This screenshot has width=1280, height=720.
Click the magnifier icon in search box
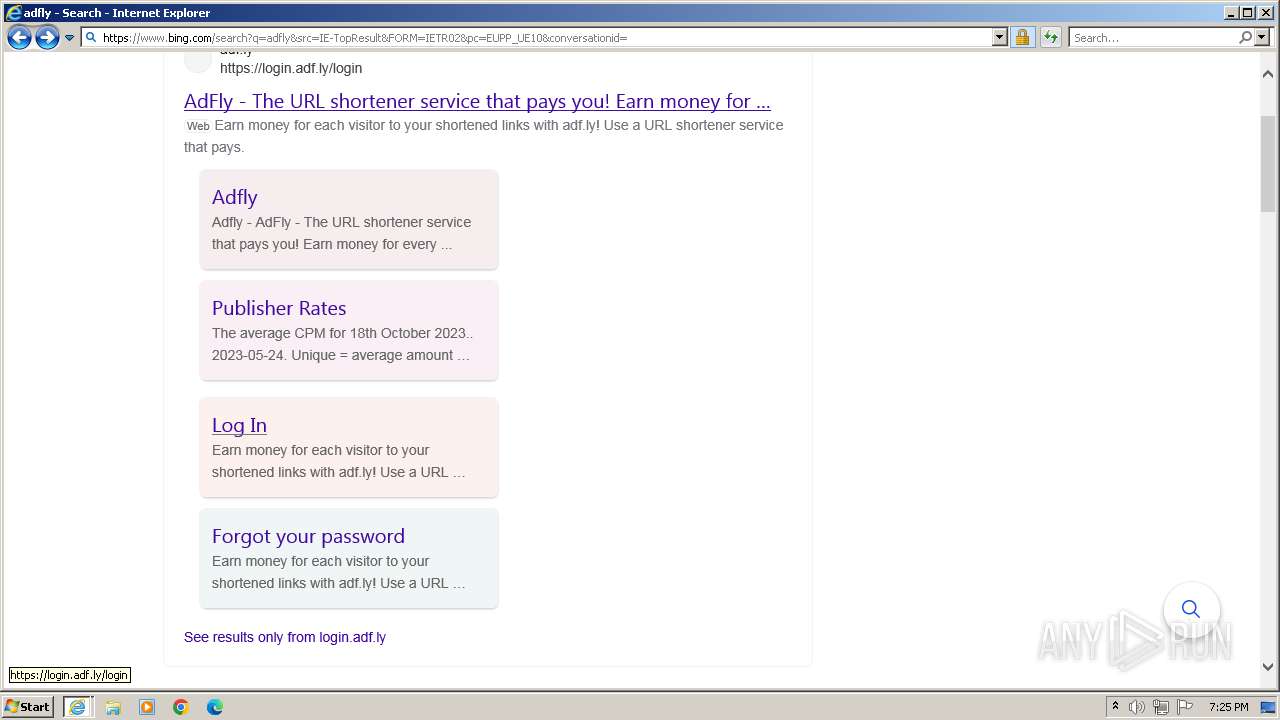point(1245,38)
